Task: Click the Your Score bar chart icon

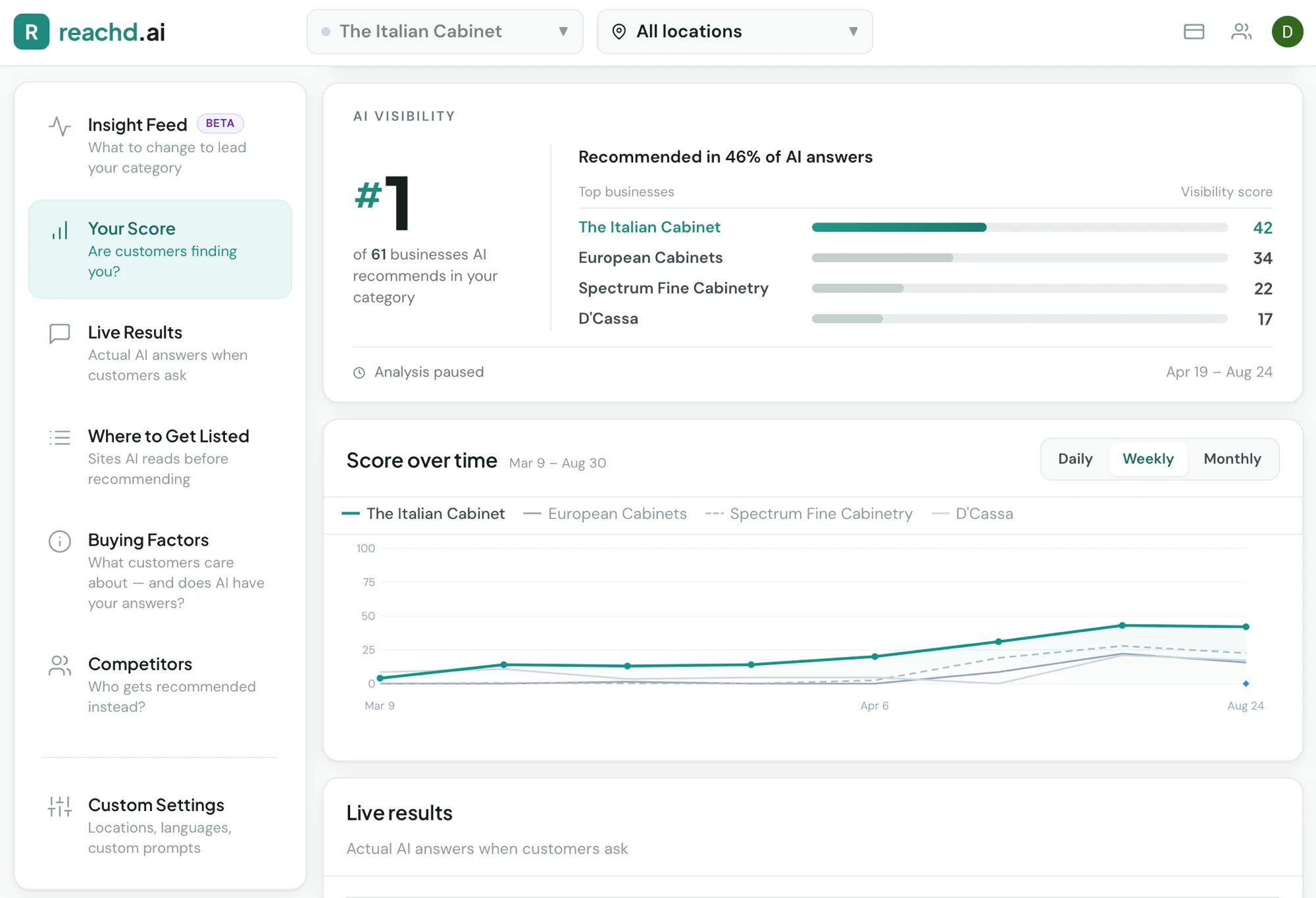Action: point(60,230)
